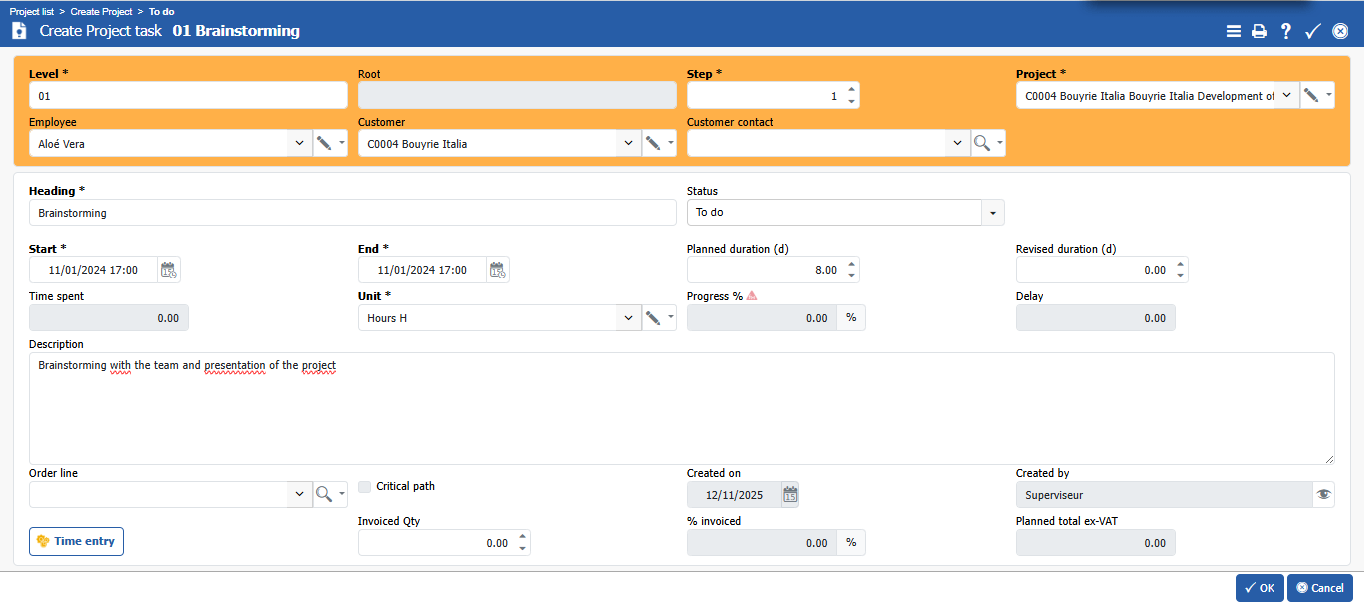1364x603 pixels.
Task: Enable the Critical path checkbox
Action: point(365,487)
